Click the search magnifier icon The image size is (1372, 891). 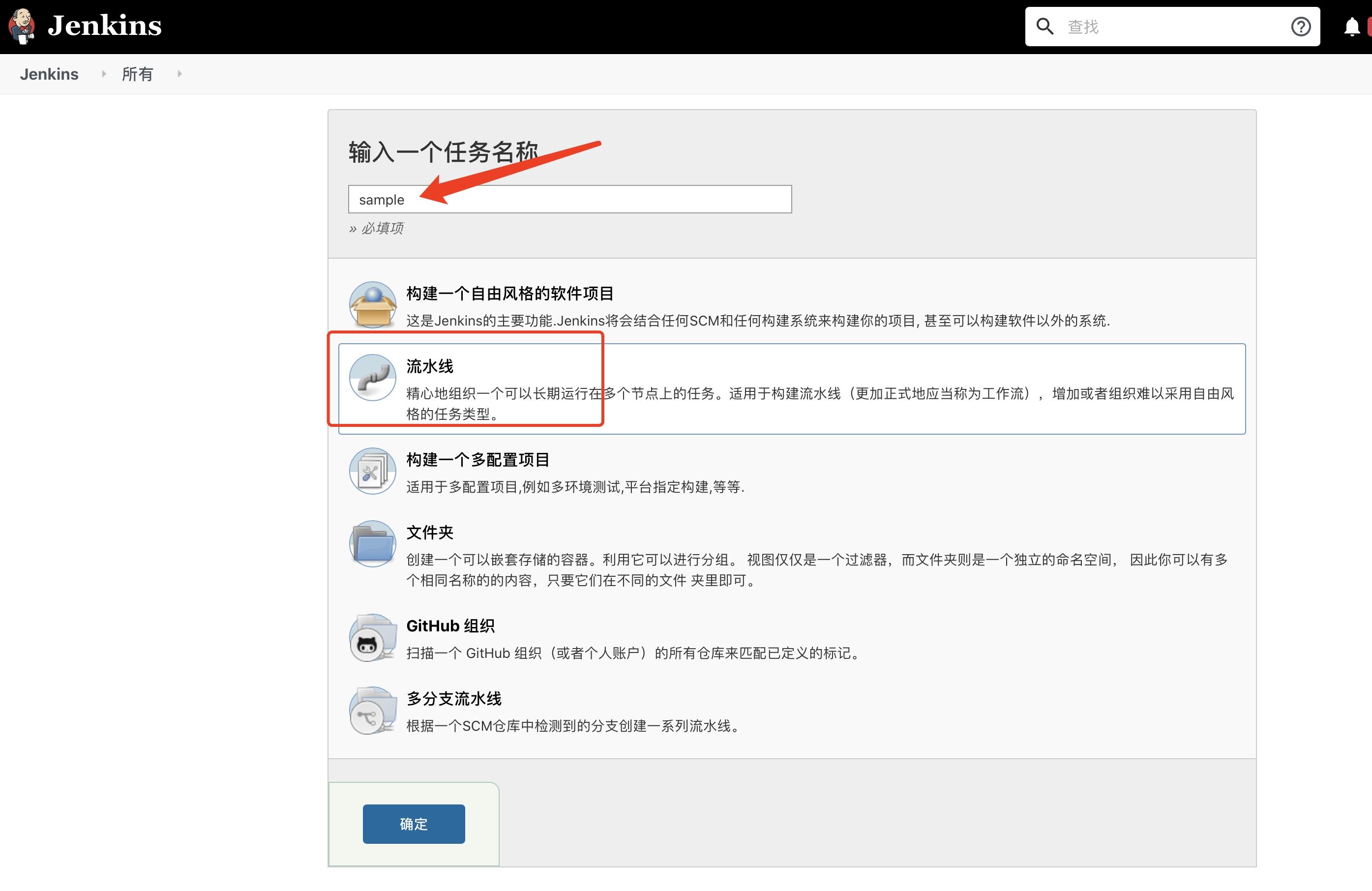point(1044,26)
